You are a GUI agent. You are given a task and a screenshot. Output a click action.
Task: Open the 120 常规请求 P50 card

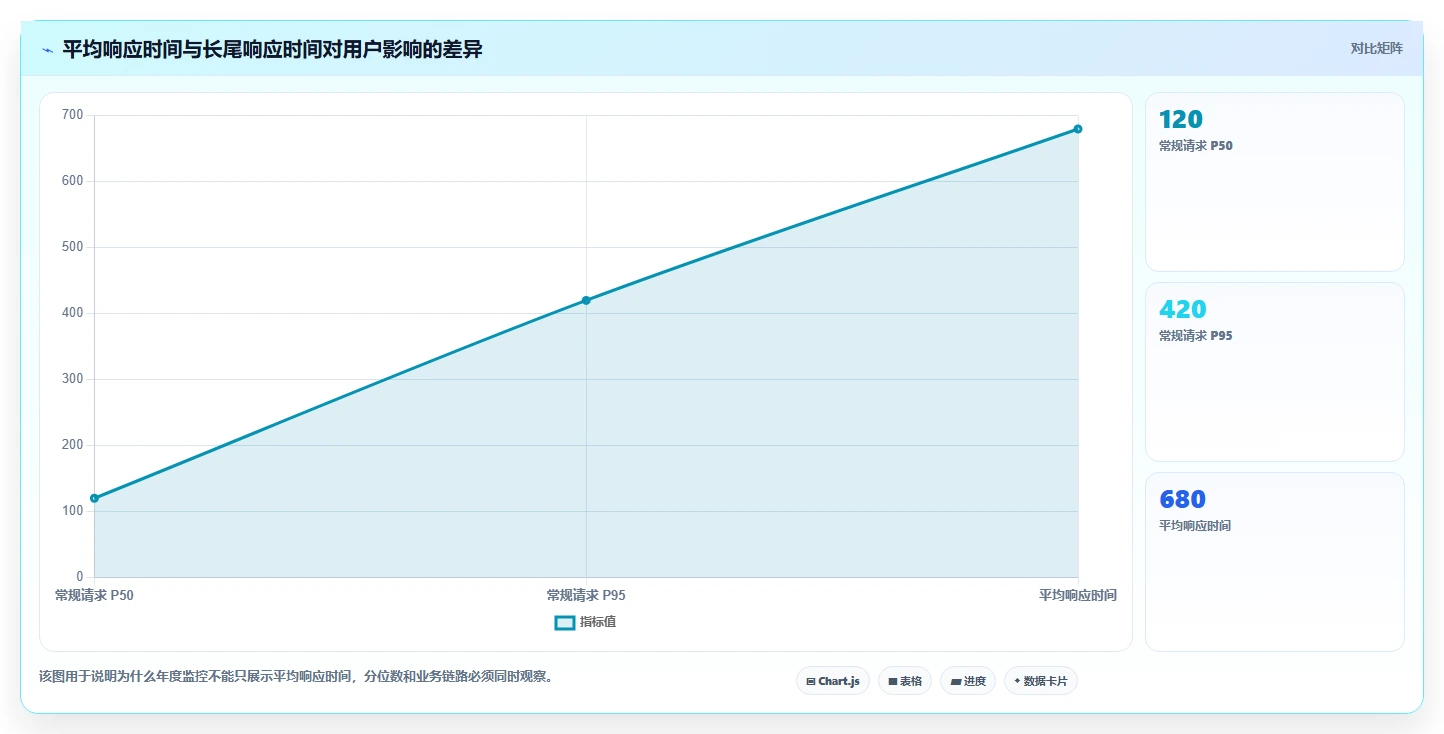pos(1275,182)
